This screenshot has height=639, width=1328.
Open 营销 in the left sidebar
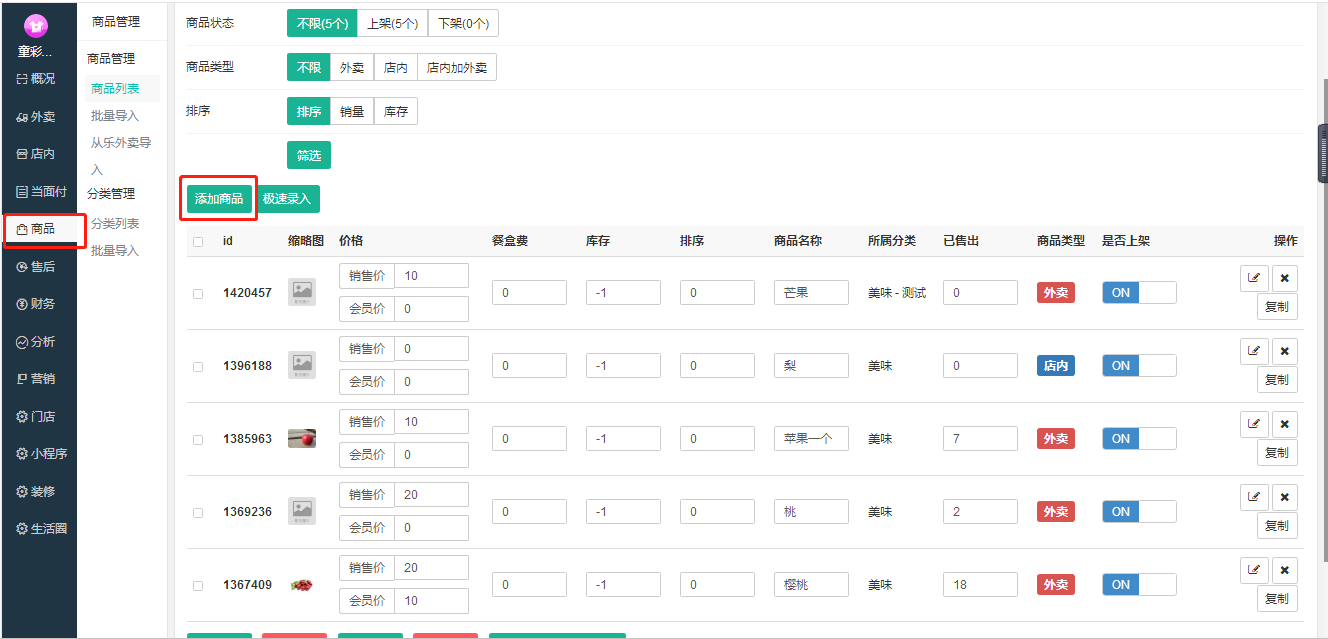[x=37, y=378]
